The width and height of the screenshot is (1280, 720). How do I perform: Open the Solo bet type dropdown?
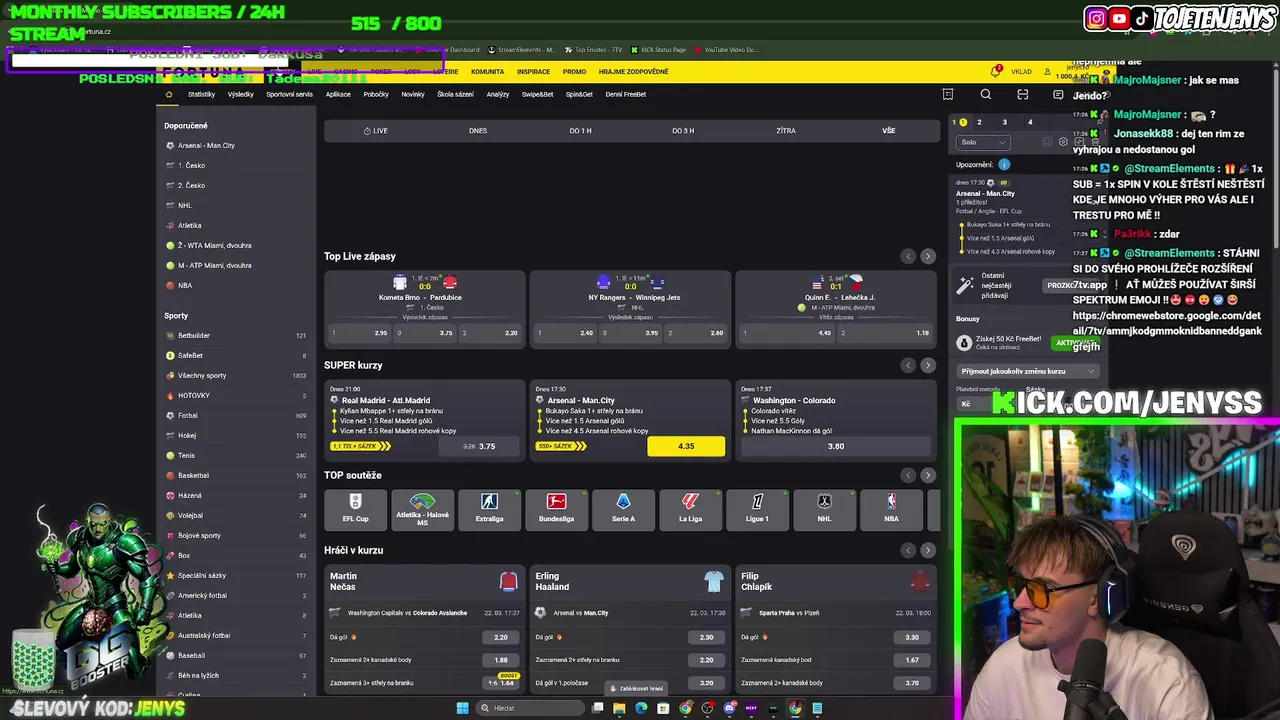pos(983,142)
